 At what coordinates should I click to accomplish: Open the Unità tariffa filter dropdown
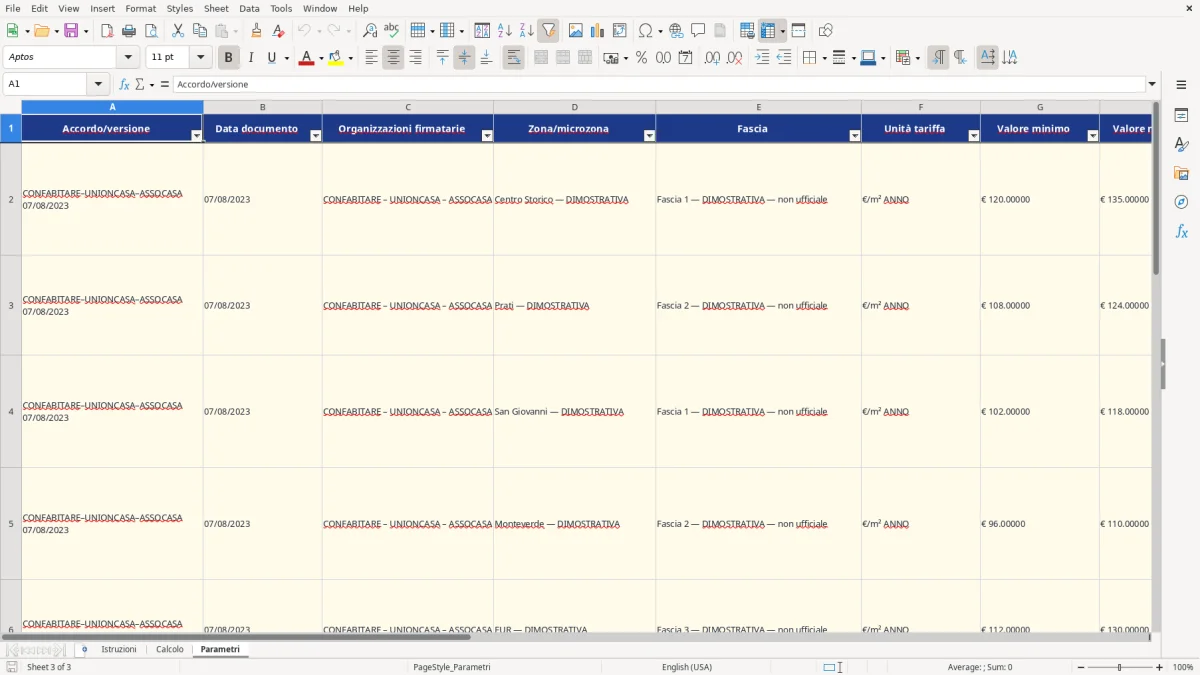[974, 135]
